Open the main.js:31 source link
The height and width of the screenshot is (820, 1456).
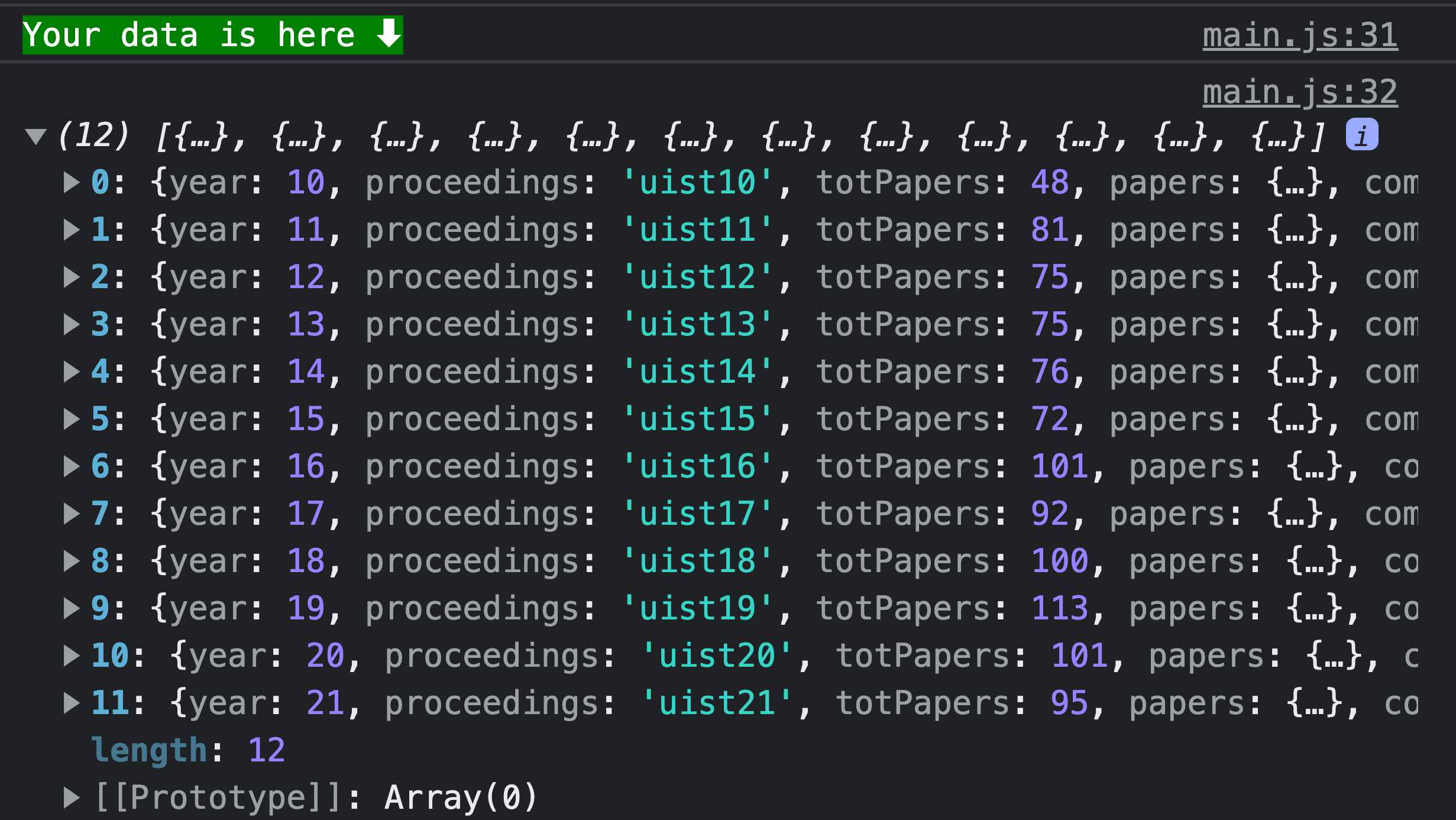[x=1299, y=35]
